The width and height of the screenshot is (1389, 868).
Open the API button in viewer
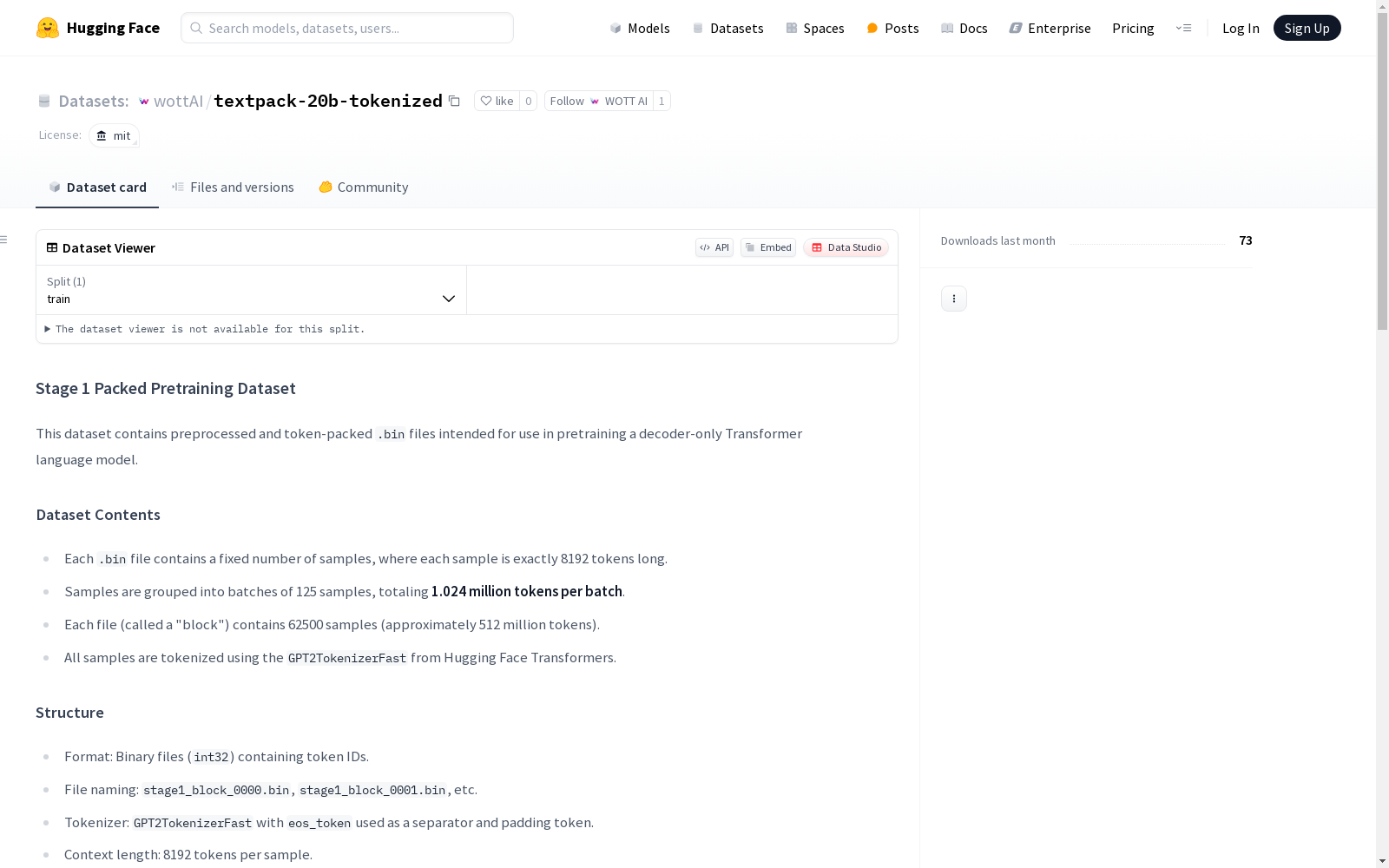(x=714, y=247)
